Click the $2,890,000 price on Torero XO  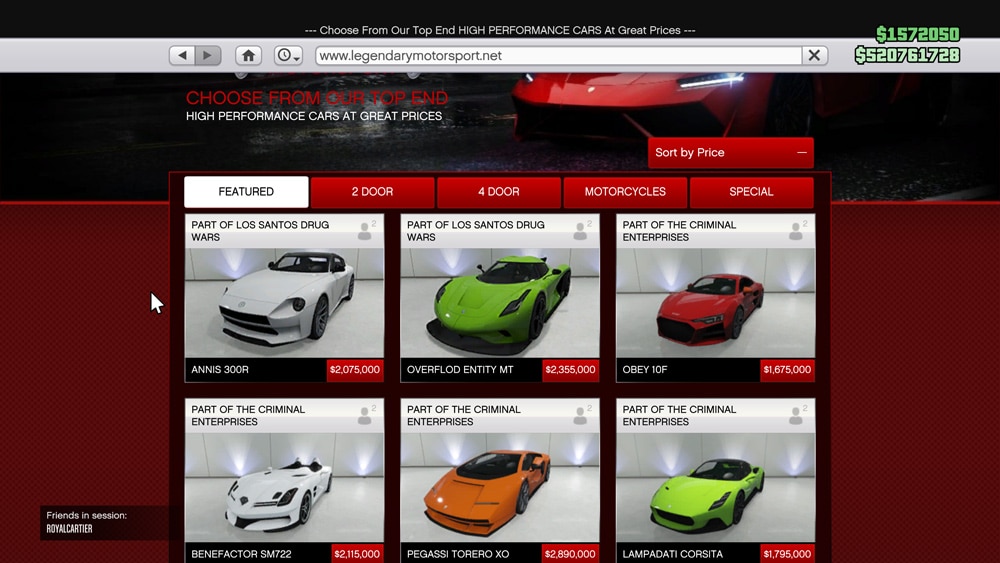click(x=570, y=553)
